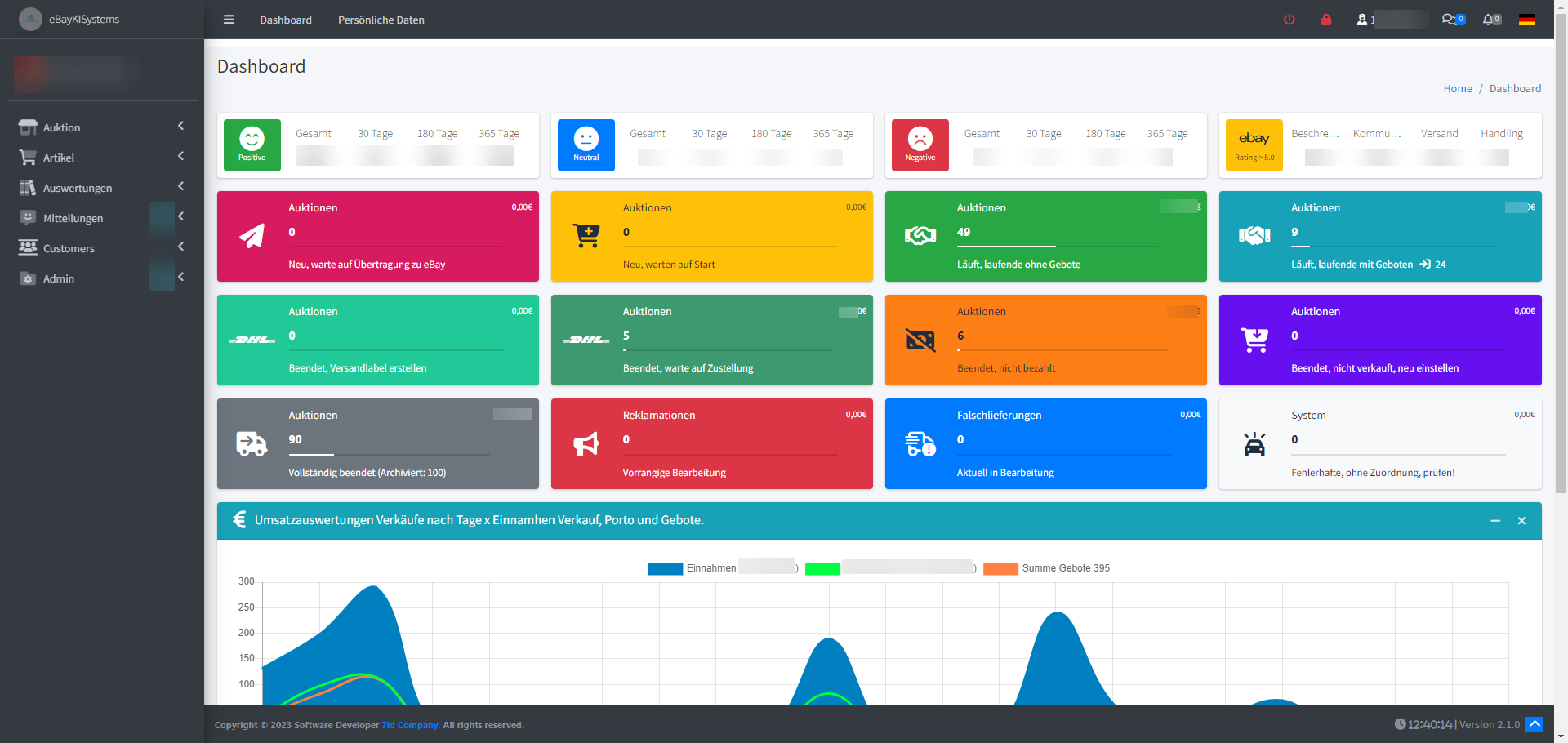Toggle Summe Gebote dataset in legend
1568x743 pixels.
(1065, 568)
